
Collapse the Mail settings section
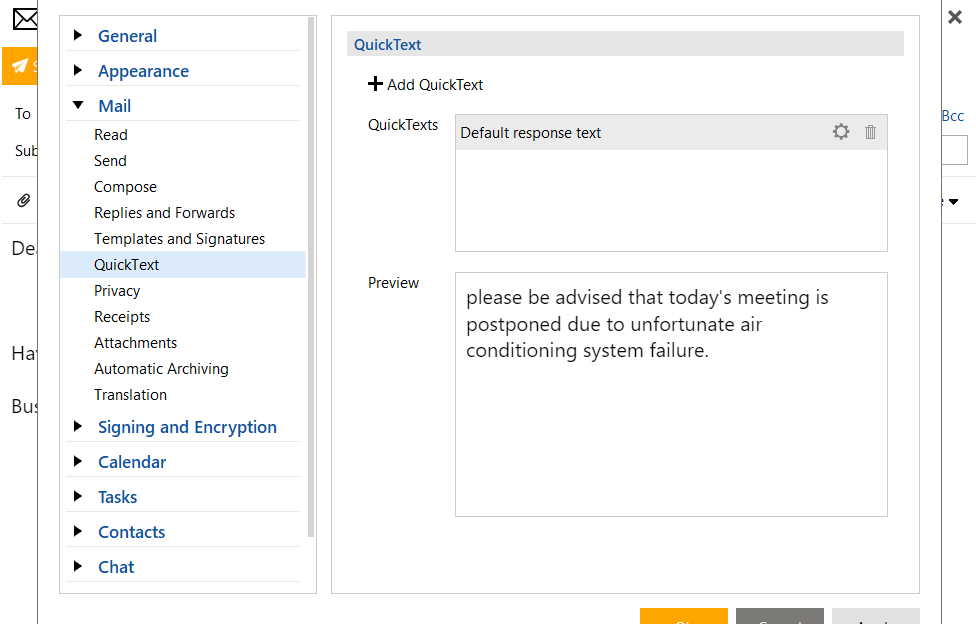point(78,106)
